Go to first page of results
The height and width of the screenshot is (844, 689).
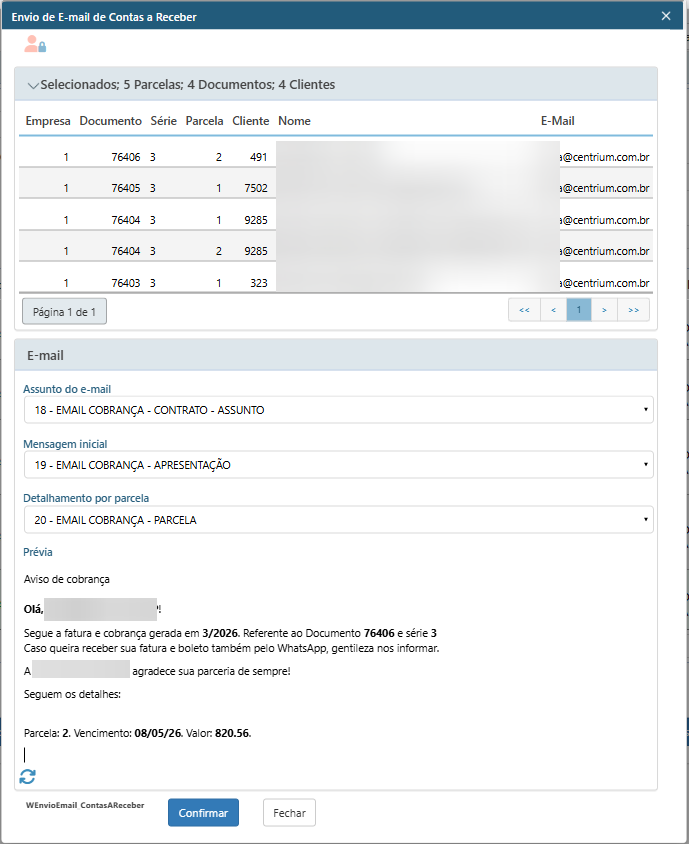click(x=524, y=311)
